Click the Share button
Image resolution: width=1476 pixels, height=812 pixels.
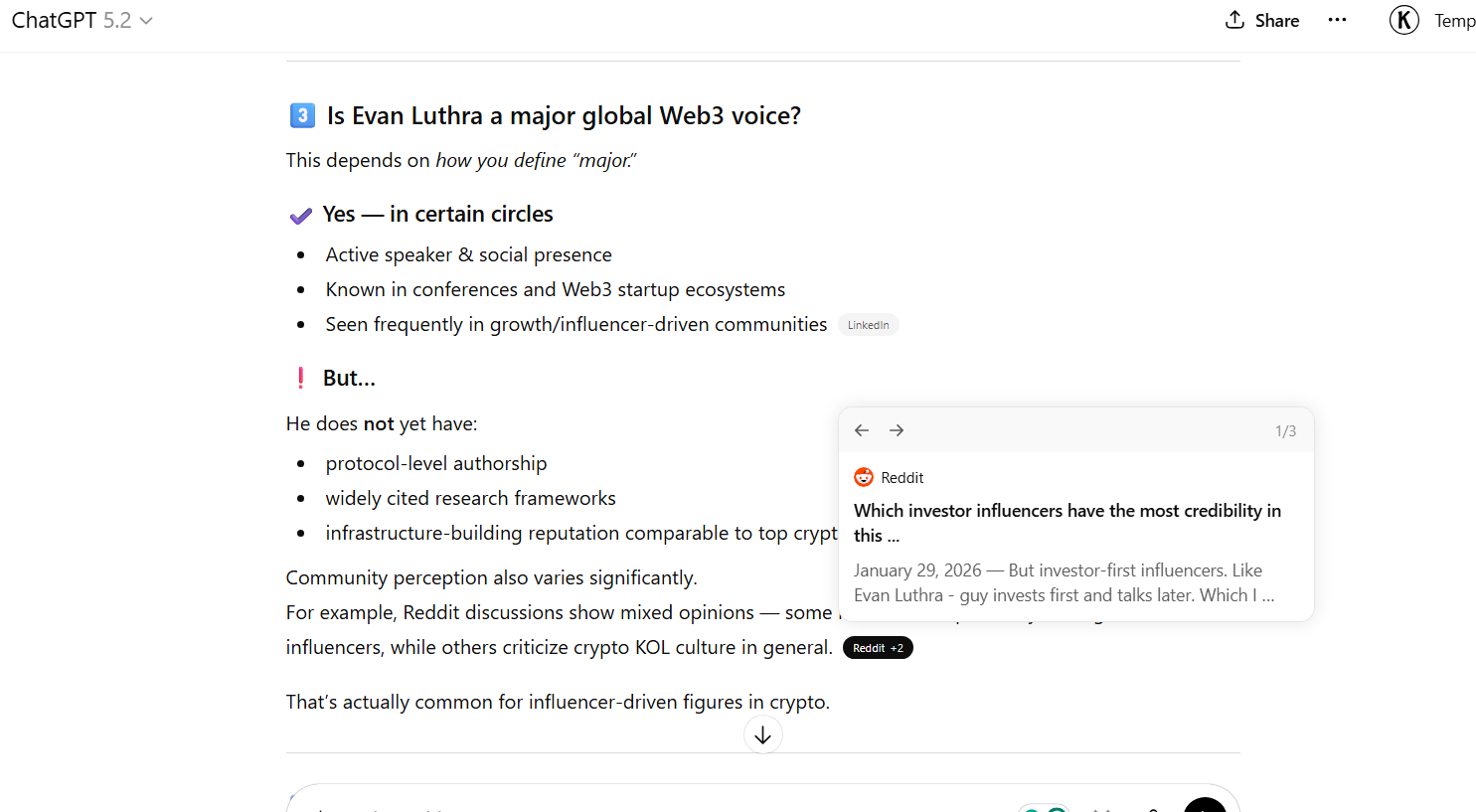[1261, 20]
